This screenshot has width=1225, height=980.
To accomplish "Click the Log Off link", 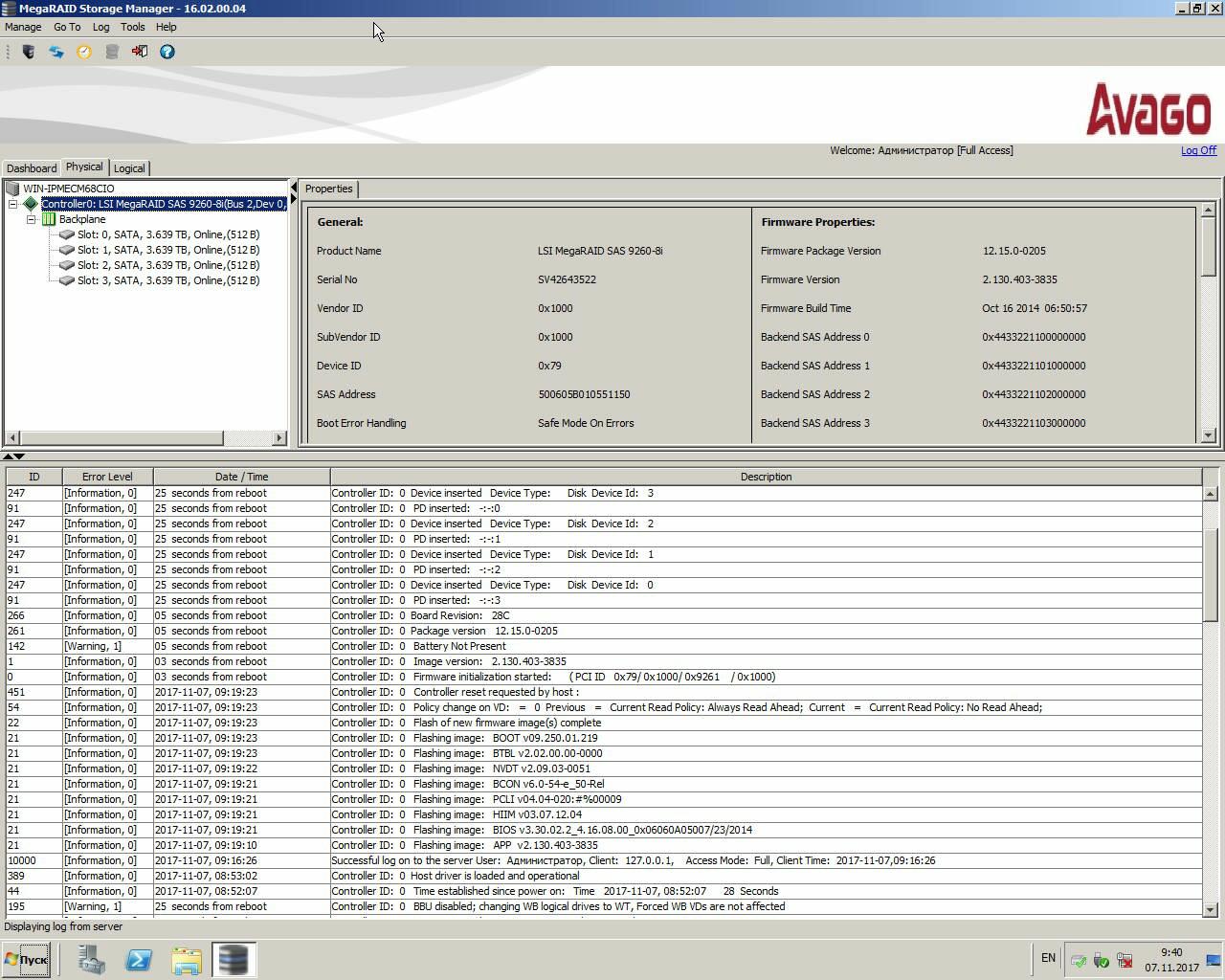I will click(1198, 150).
